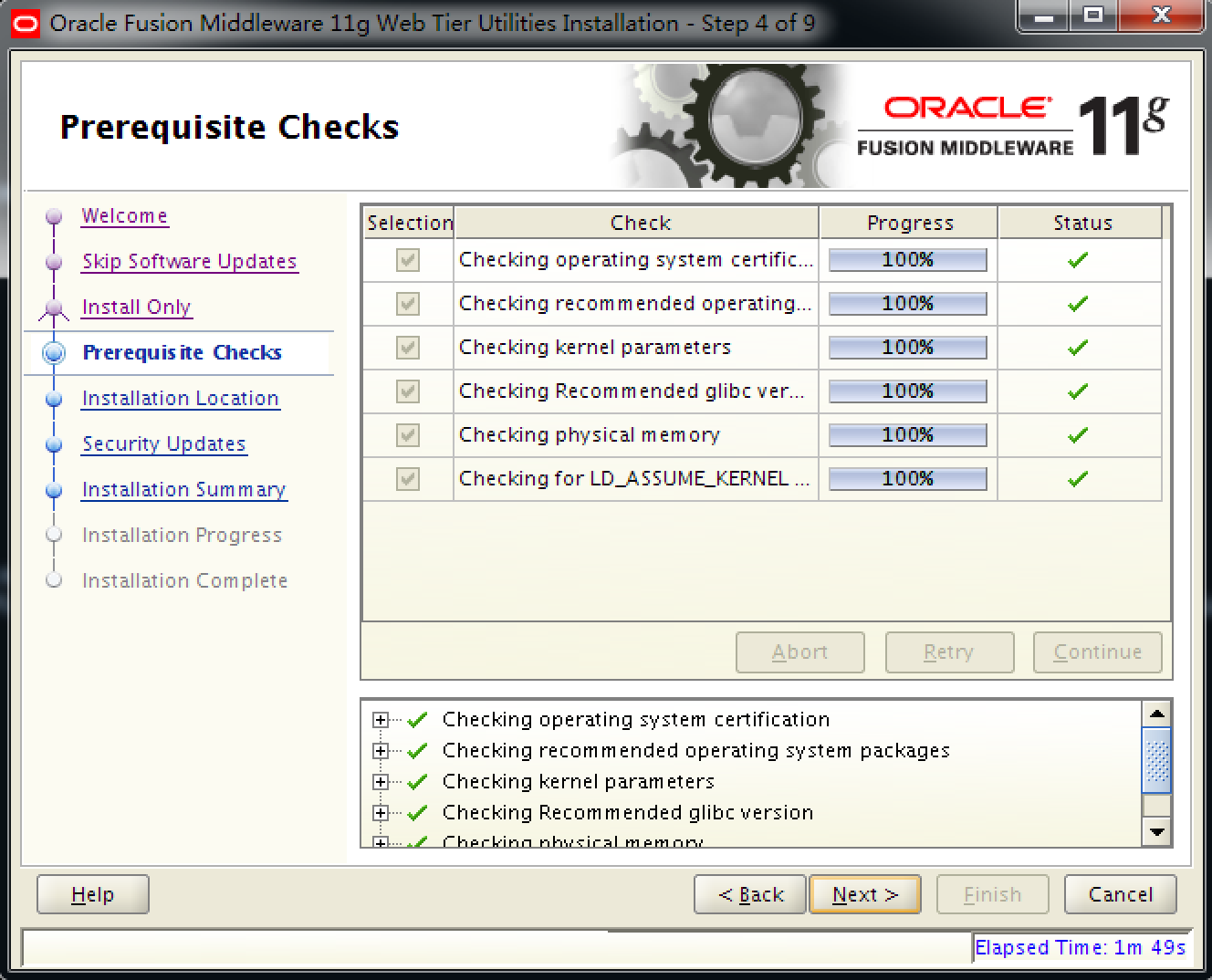Click green checkmark status for physical memory row
Viewport: 1212px width, 980px height.
tap(1078, 435)
